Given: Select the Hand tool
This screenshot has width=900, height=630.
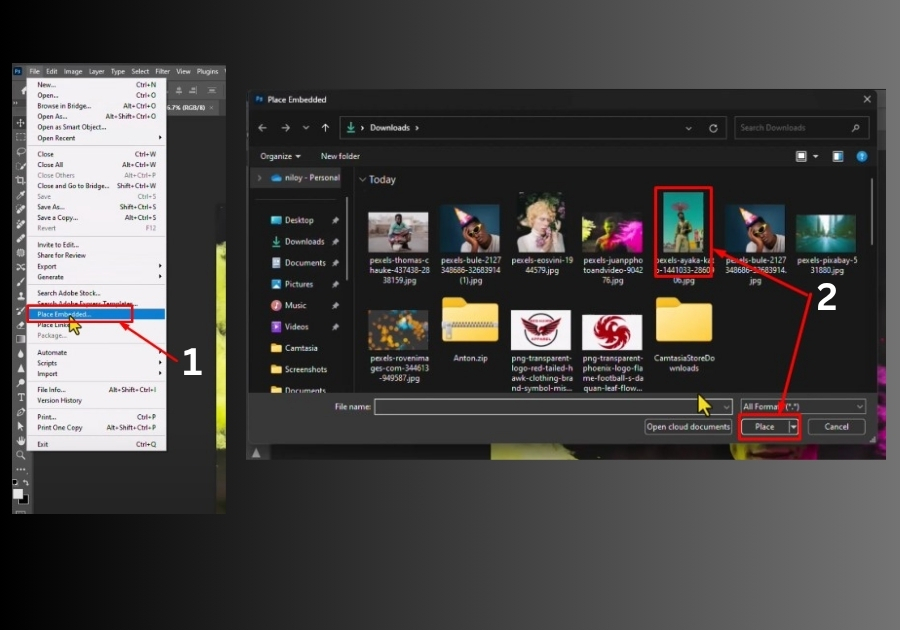Looking at the screenshot, I should click(x=21, y=441).
